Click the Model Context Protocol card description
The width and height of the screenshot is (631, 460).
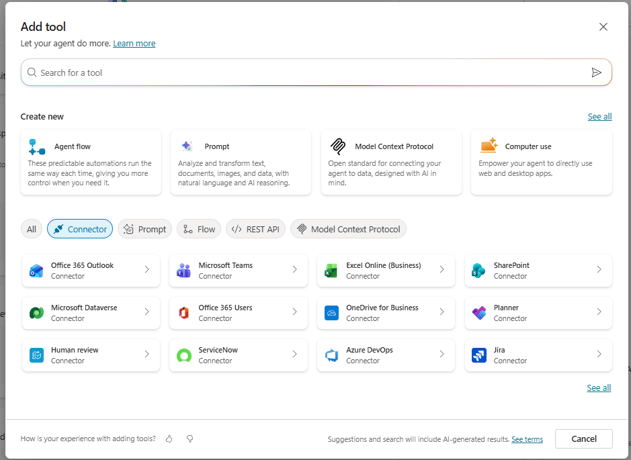pos(384,173)
